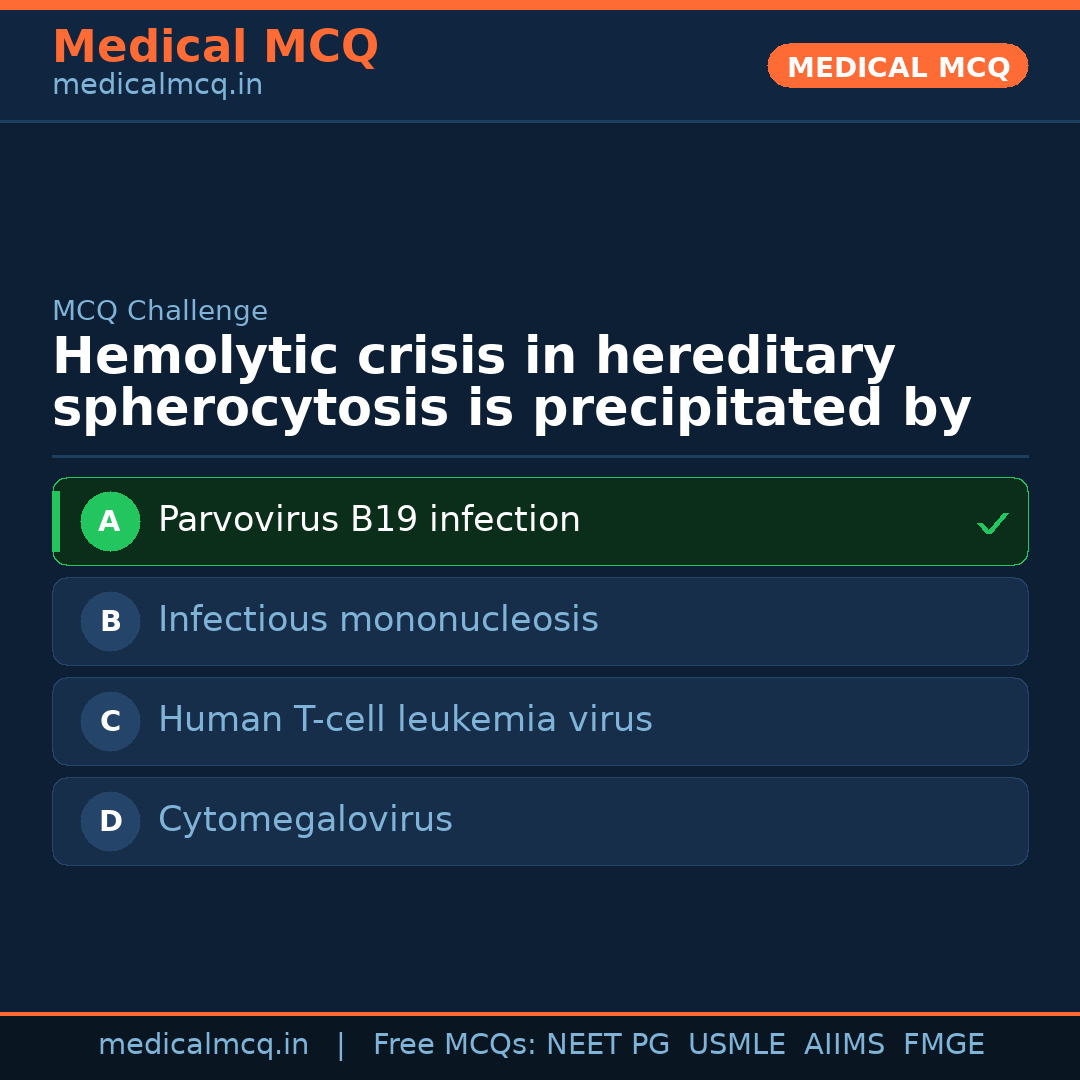Open medicalmcq.in link below the header title
This screenshot has width=1080, height=1080.
(x=157, y=86)
